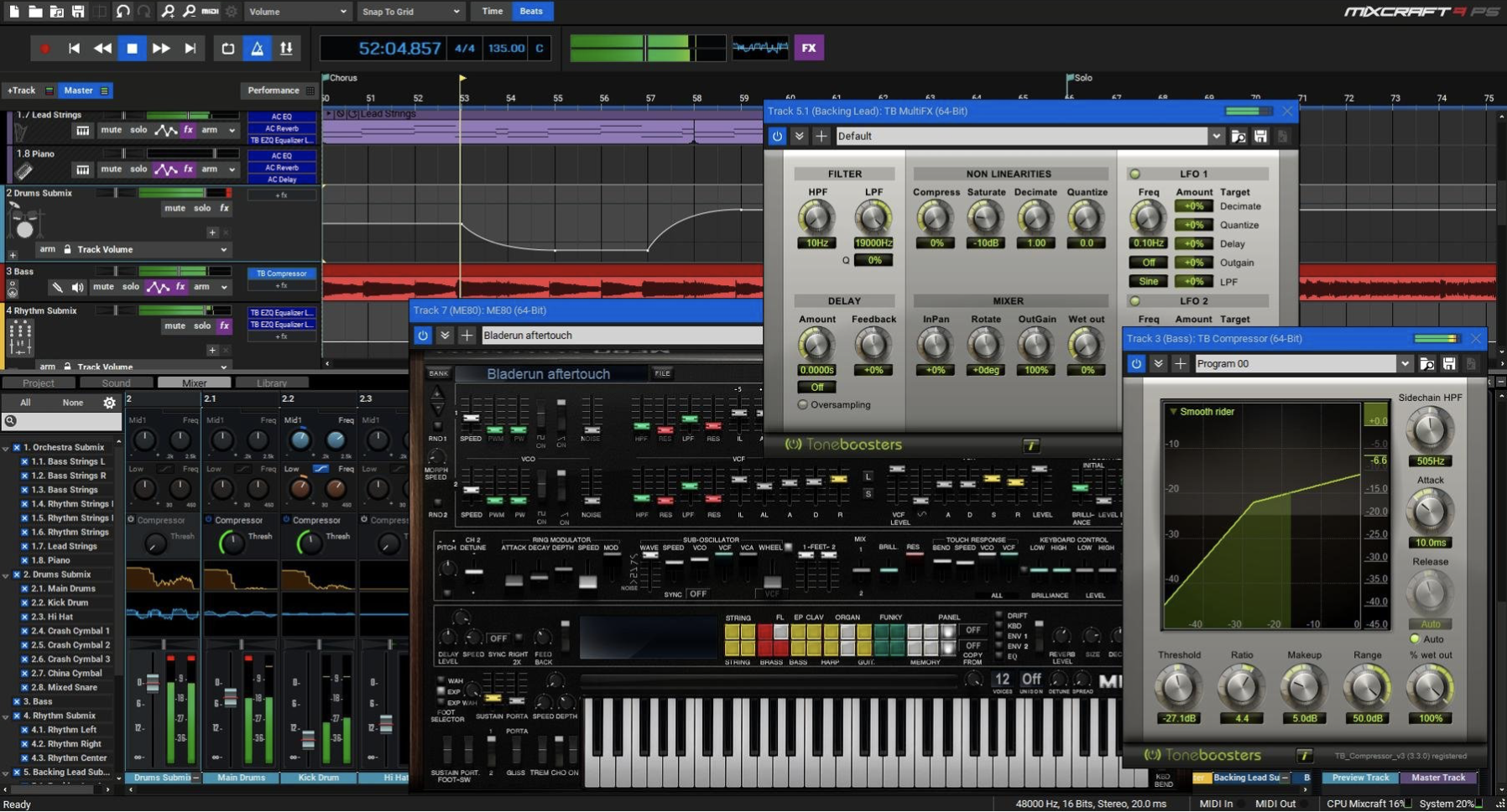Image resolution: width=1507 pixels, height=812 pixels.
Task: Toggle loop mode in the transport bar
Action: 227,49
